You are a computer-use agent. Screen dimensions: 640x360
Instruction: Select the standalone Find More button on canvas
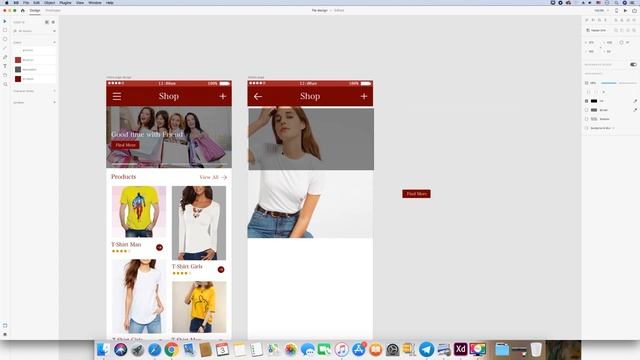click(x=416, y=194)
